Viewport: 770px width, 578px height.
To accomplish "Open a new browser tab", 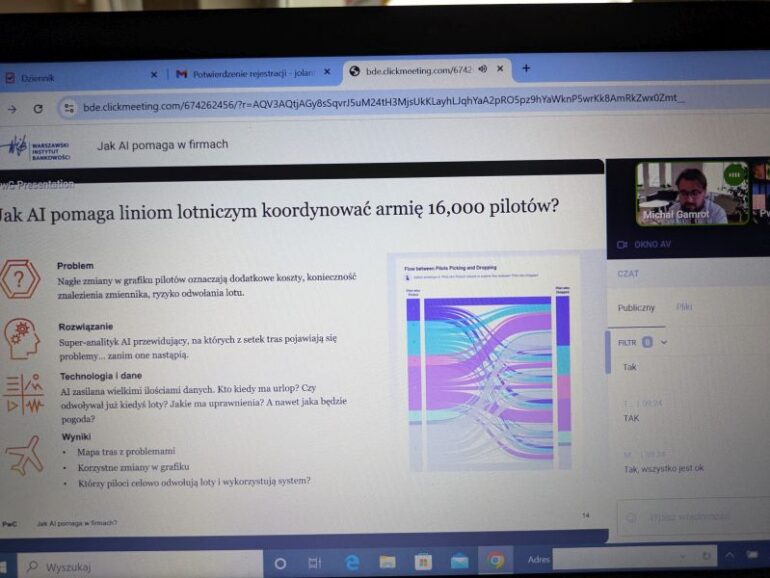I will pyautogui.click(x=526, y=68).
